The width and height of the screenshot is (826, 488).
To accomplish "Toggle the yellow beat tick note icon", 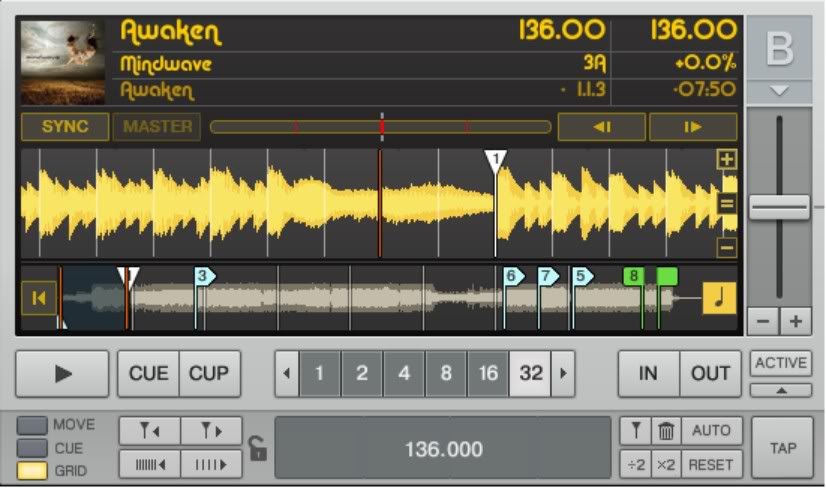I will (719, 298).
